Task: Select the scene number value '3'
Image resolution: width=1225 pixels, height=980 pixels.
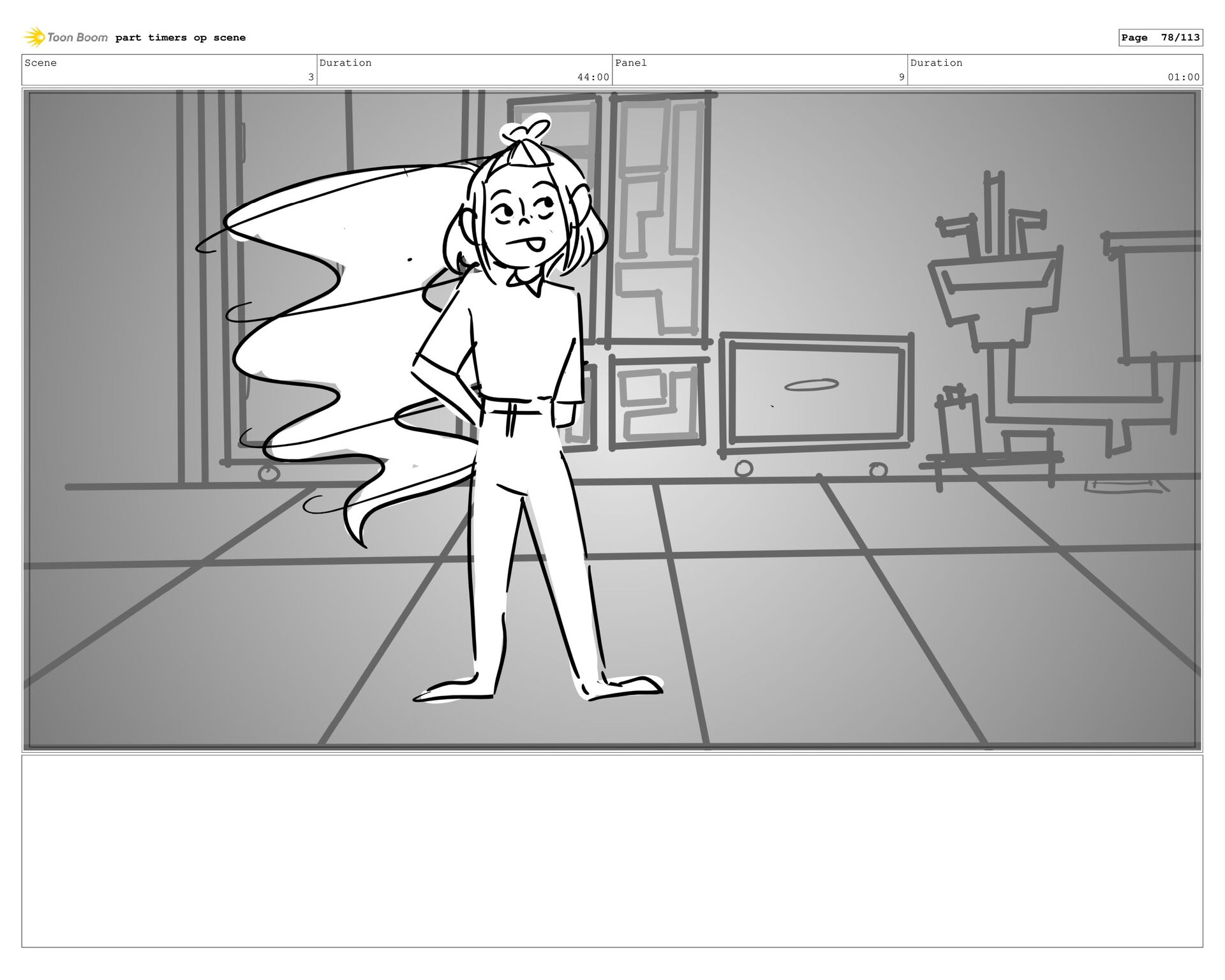Action: [311, 77]
